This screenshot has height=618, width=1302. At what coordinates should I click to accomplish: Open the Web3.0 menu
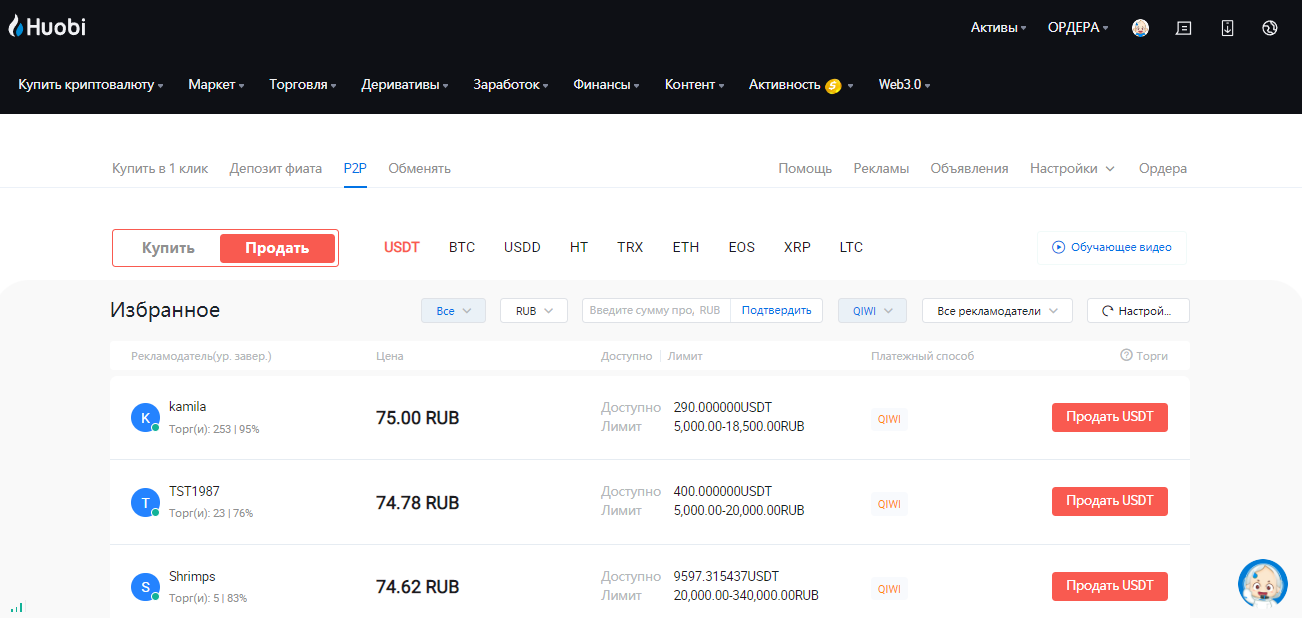905,85
